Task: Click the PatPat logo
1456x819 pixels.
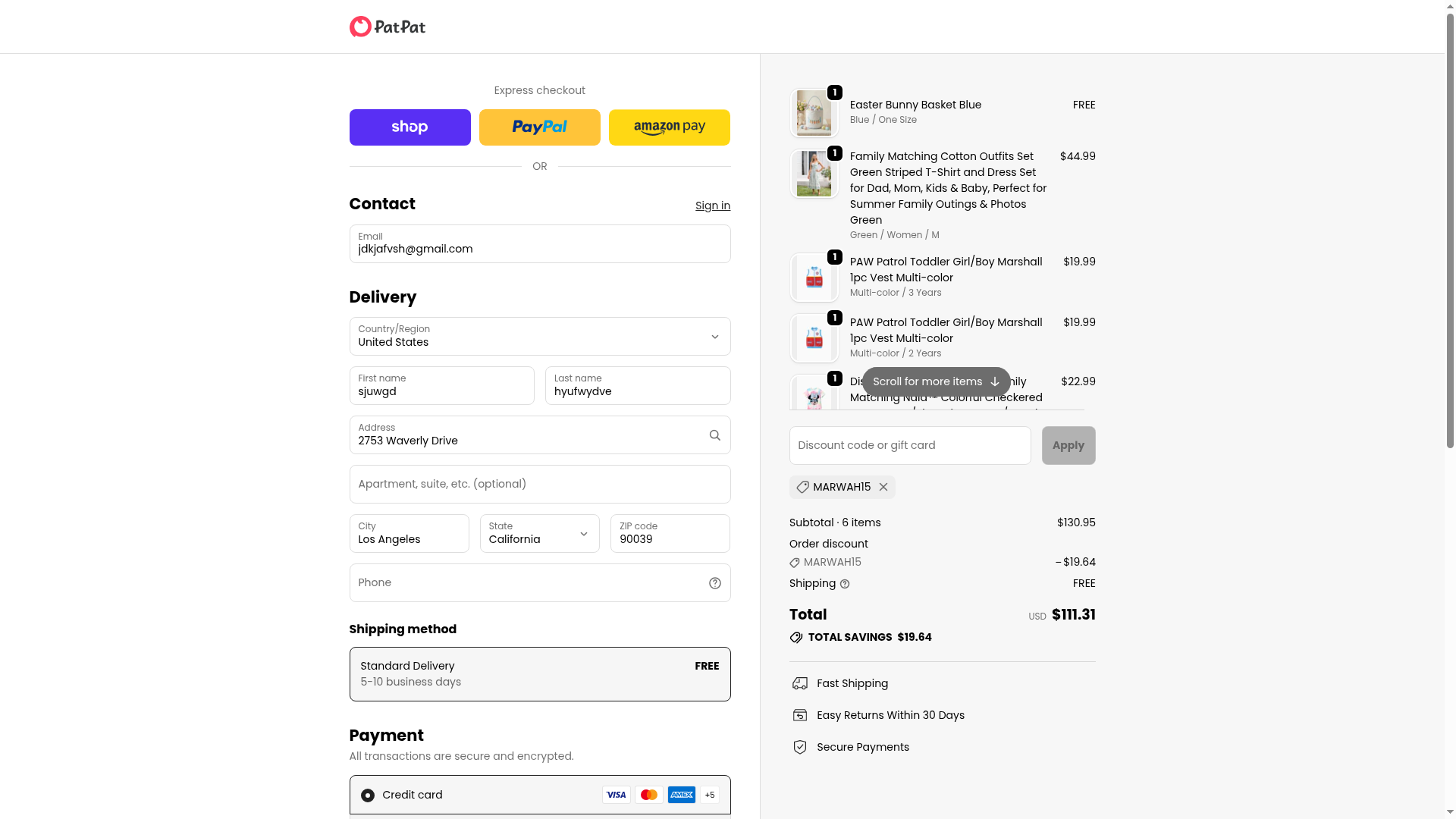Action: point(387,27)
